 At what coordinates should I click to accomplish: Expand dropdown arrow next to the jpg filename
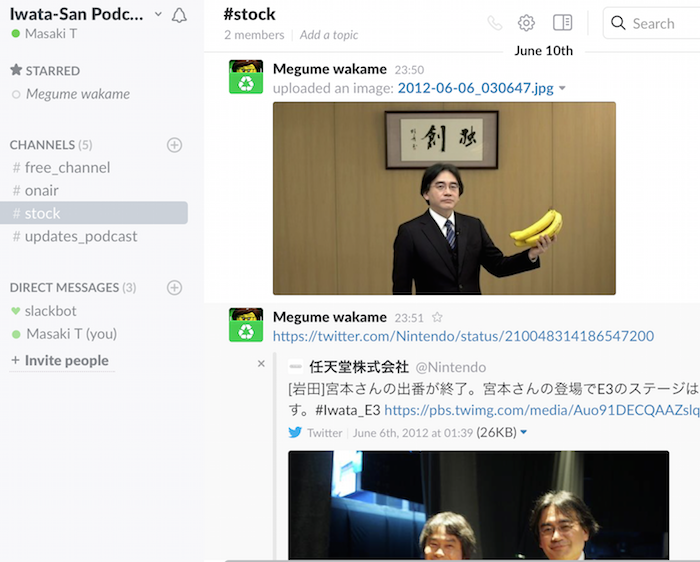(x=562, y=88)
